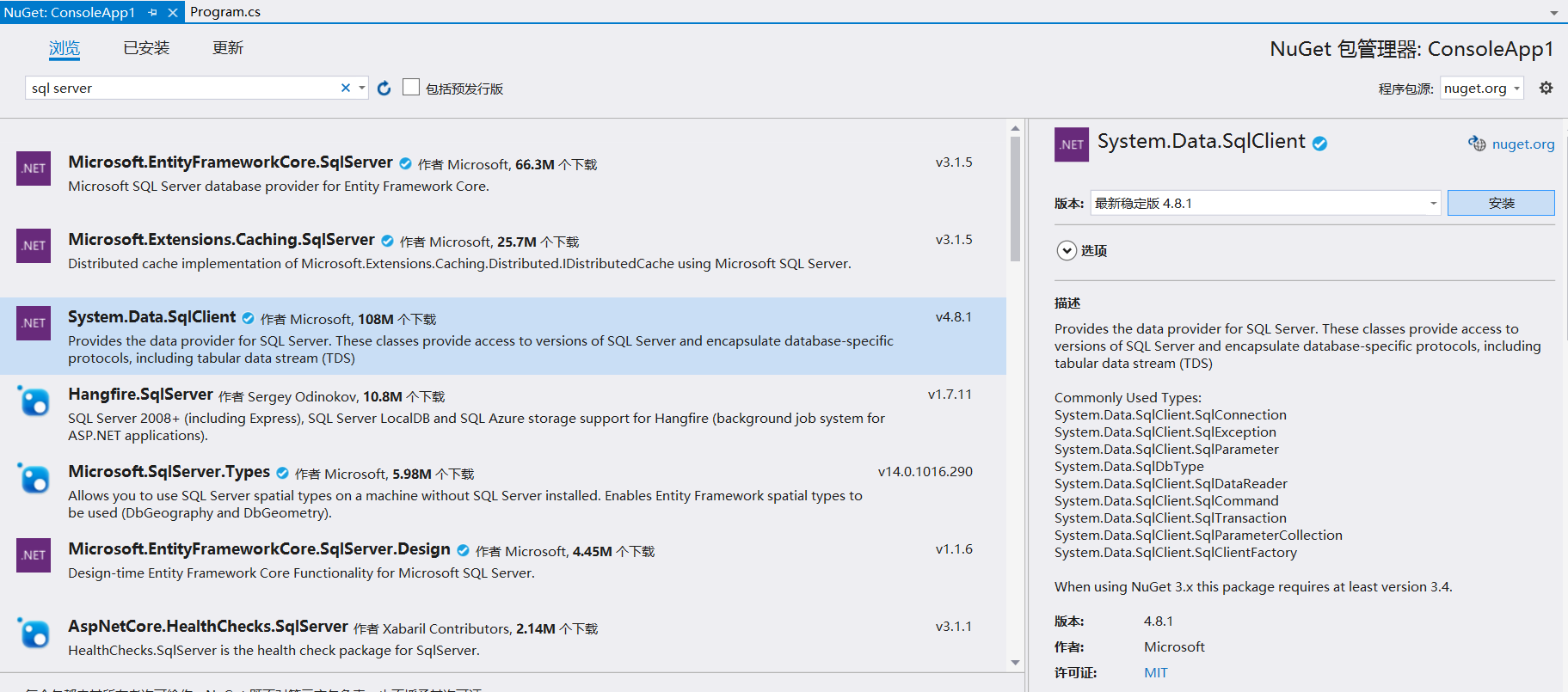Select the System.Data.SqlClient title in list

151,317
